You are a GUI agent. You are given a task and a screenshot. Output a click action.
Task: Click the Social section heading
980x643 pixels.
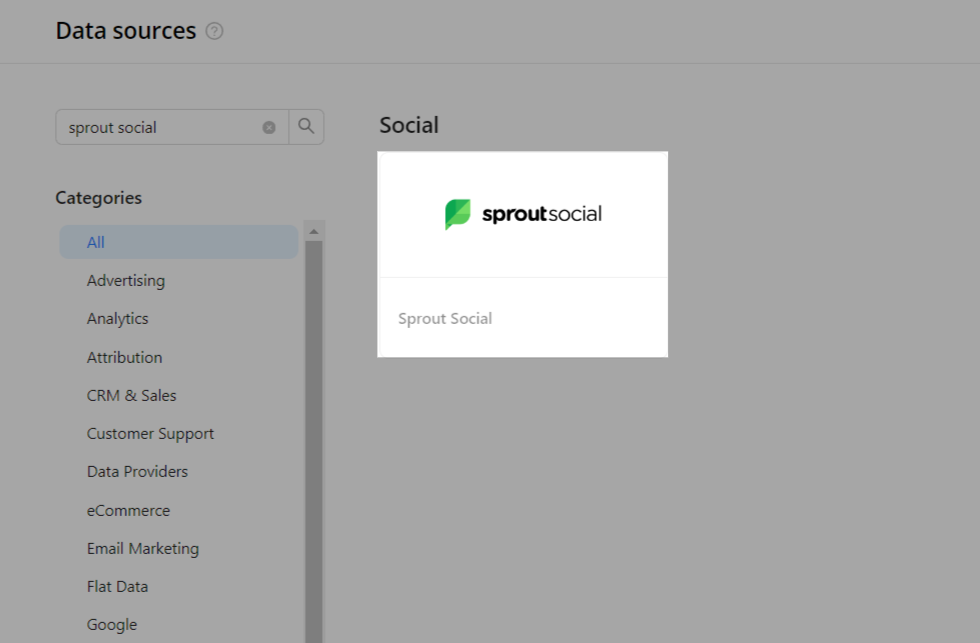409,125
